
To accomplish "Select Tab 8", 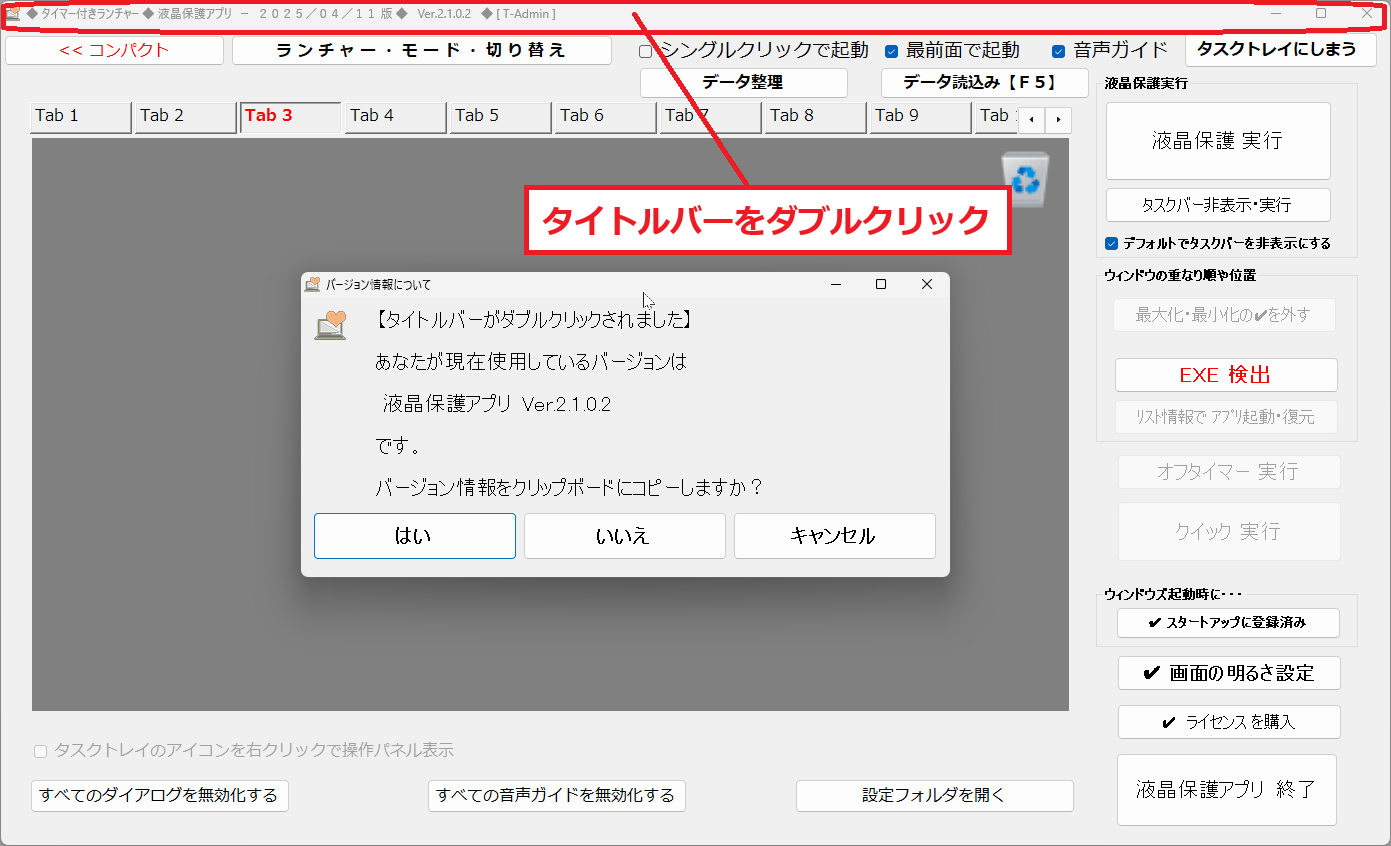I will coord(815,116).
